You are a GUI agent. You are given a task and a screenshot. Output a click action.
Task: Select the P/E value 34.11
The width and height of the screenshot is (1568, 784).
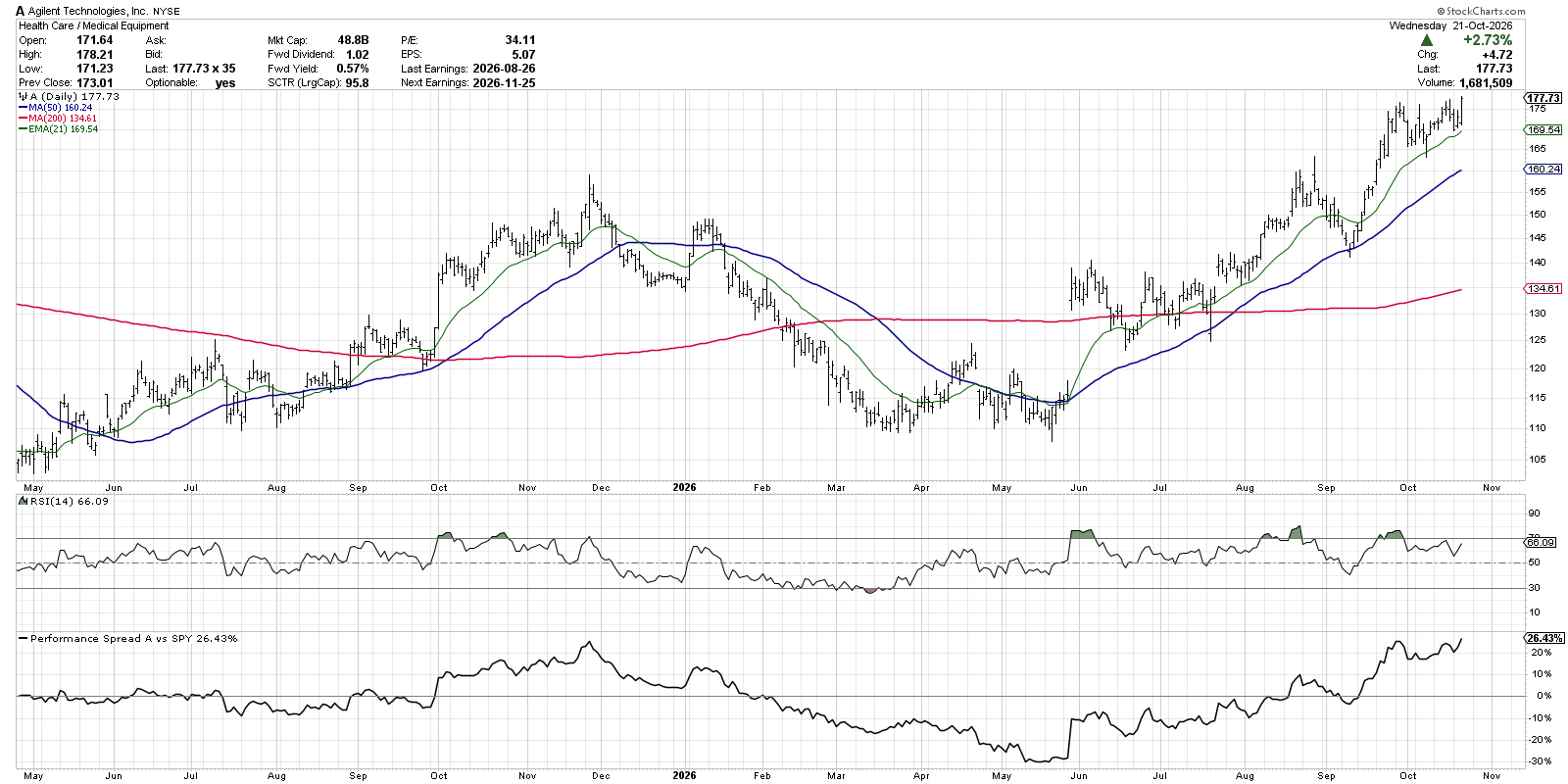pos(520,40)
